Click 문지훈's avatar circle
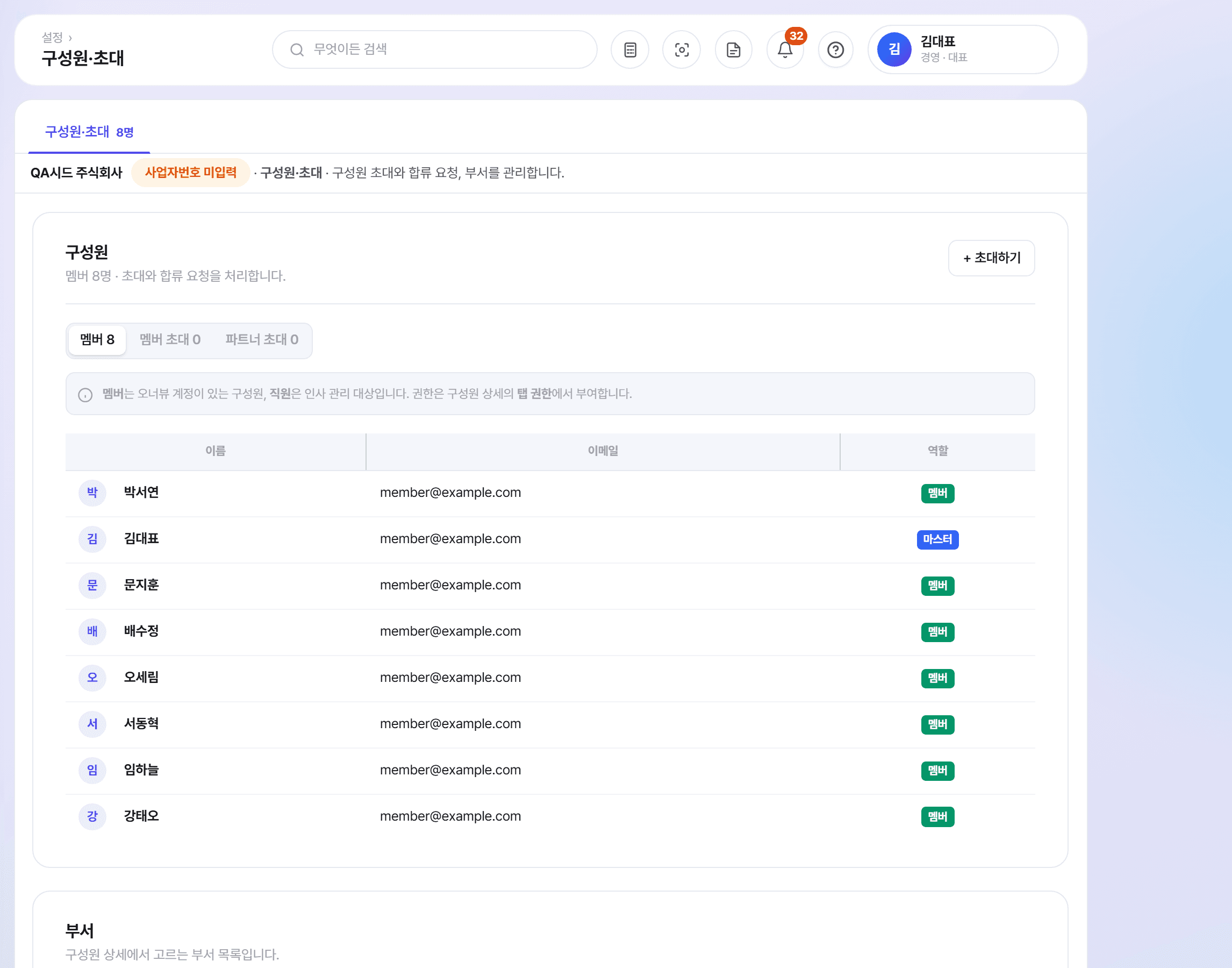 tap(92, 586)
